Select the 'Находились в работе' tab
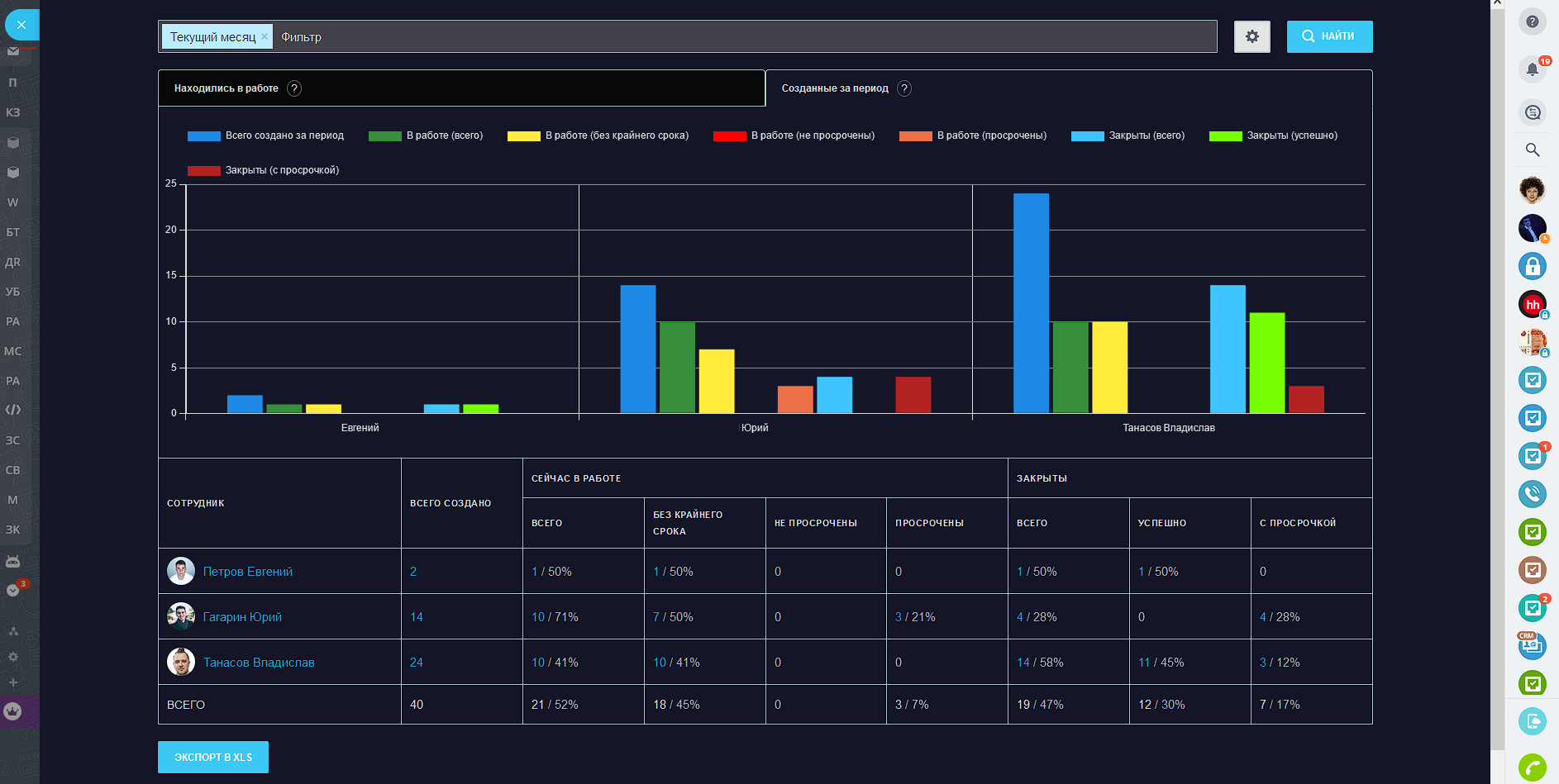 [226, 88]
